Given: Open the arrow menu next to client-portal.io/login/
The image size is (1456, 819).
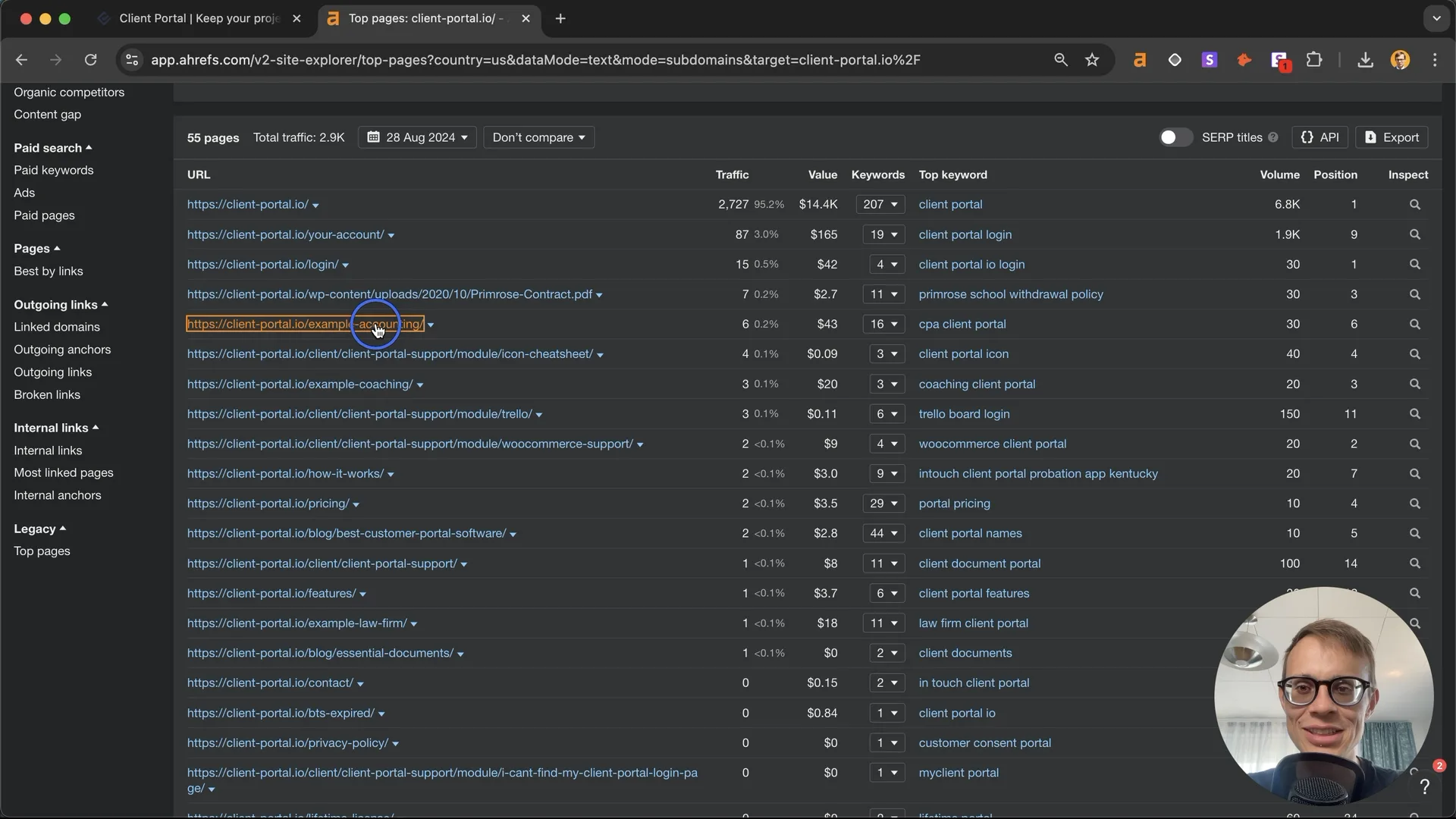Looking at the screenshot, I should (346, 265).
